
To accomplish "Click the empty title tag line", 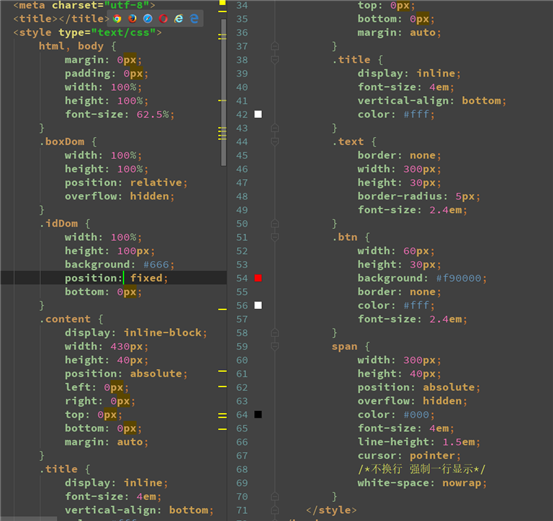I will 61,19.
